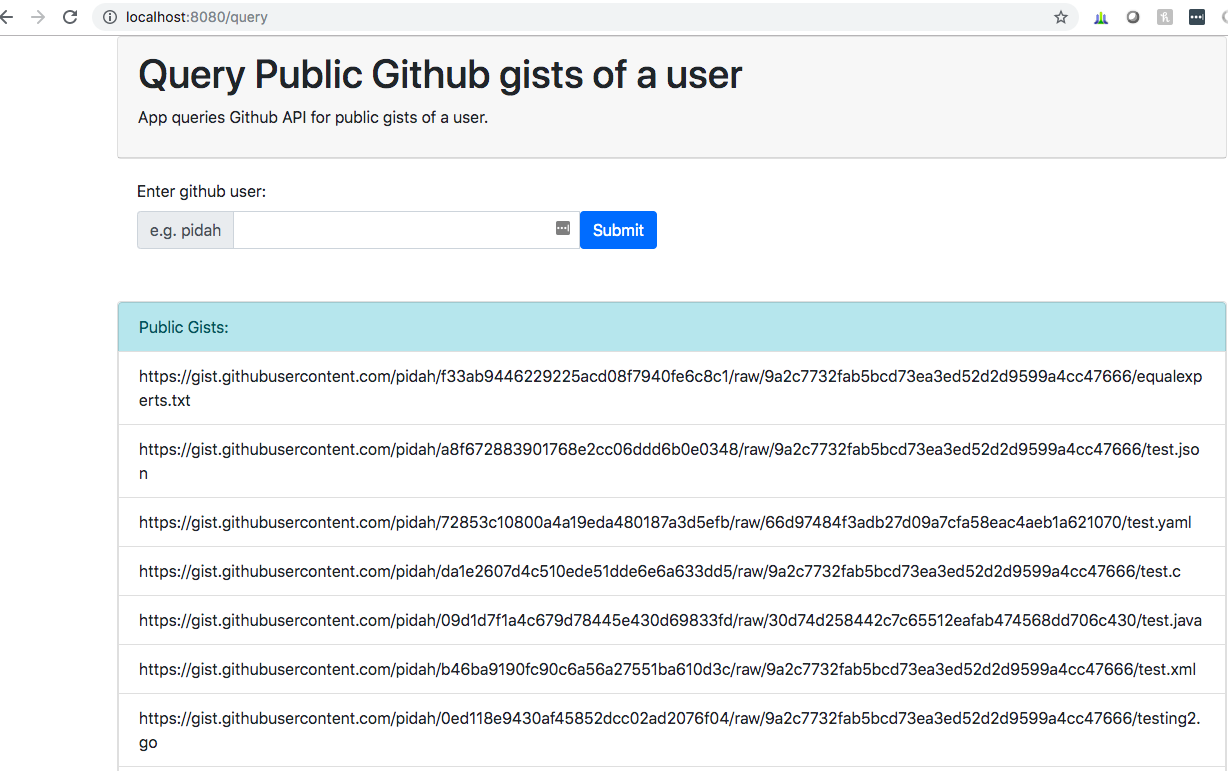Open the test.java gist URL
This screenshot has width=1228, height=771.
[x=670, y=620]
